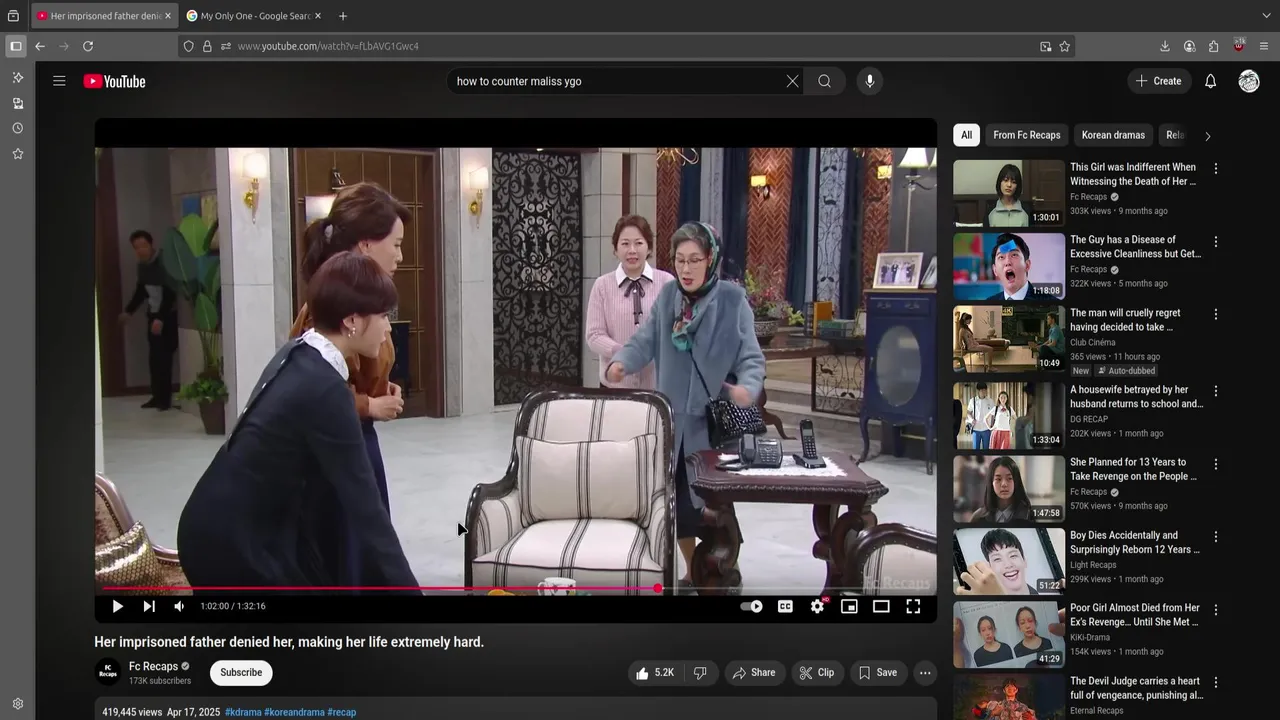This screenshot has height=720, width=1280.
Task: Click the Create button
Action: (x=1159, y=81)
